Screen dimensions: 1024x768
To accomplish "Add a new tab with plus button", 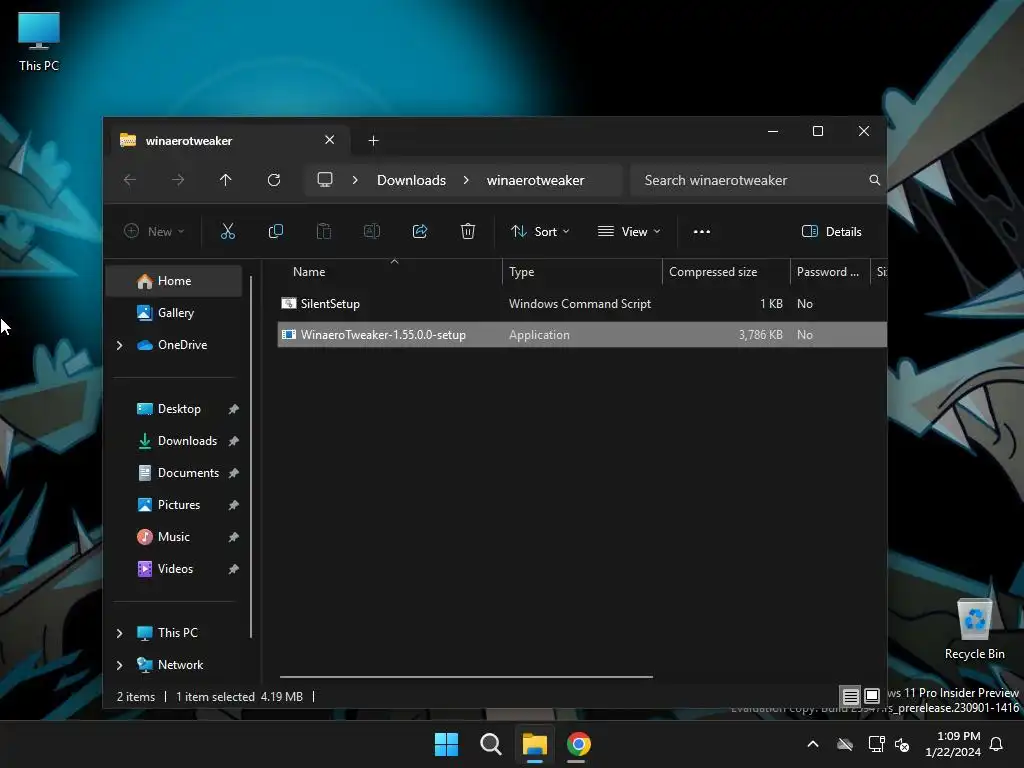I will [374, 140].
